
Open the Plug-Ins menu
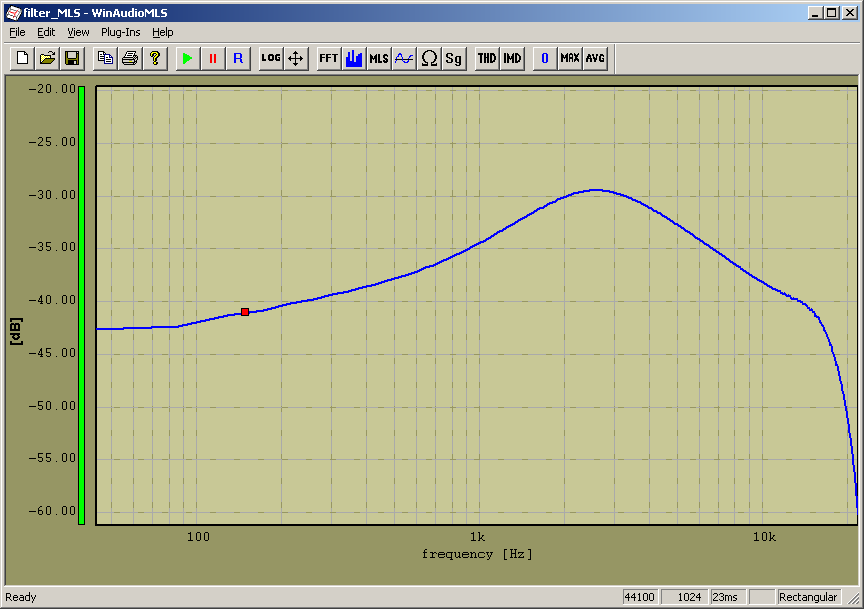point(120,32)
